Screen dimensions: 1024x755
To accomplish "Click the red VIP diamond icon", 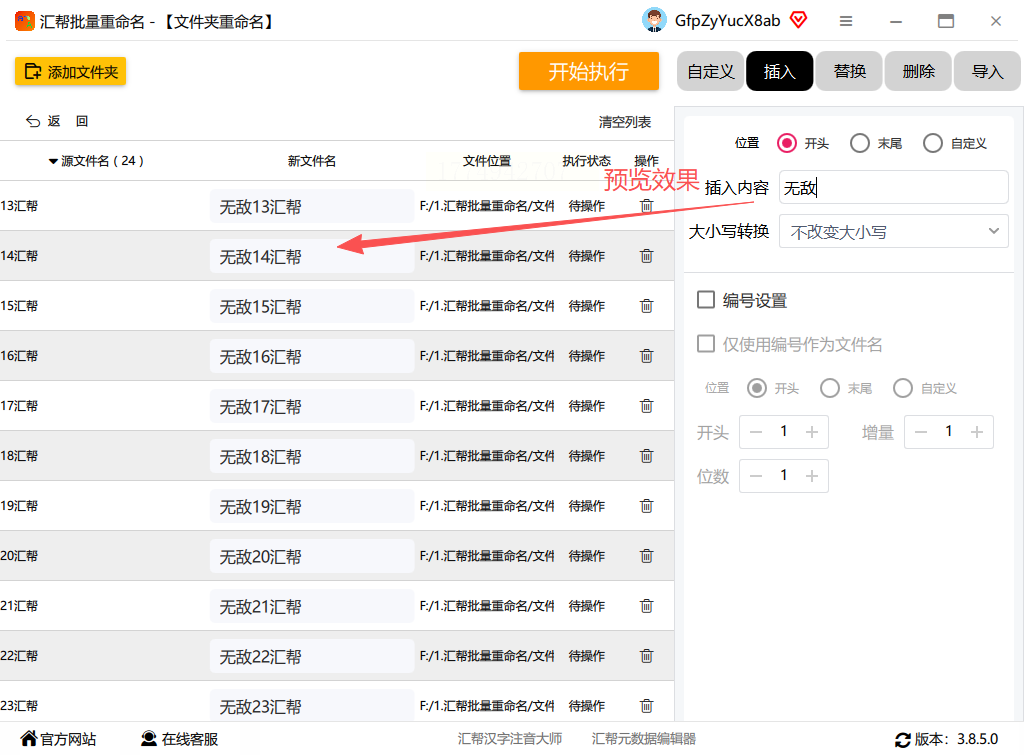I will (x=798, y=20).
